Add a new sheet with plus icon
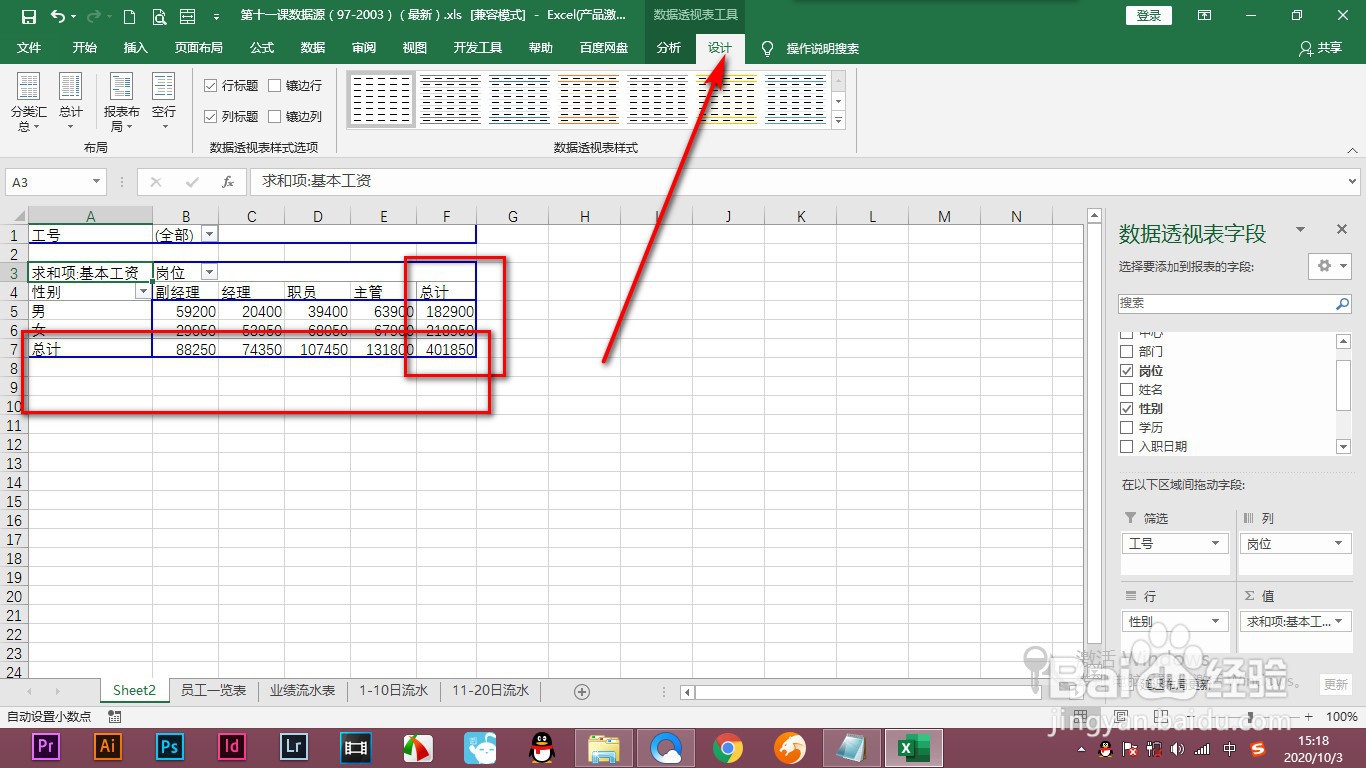Image resolution: width=1366 pixels, height=768 pixels. pyautogui.click(x=582, y=691)
